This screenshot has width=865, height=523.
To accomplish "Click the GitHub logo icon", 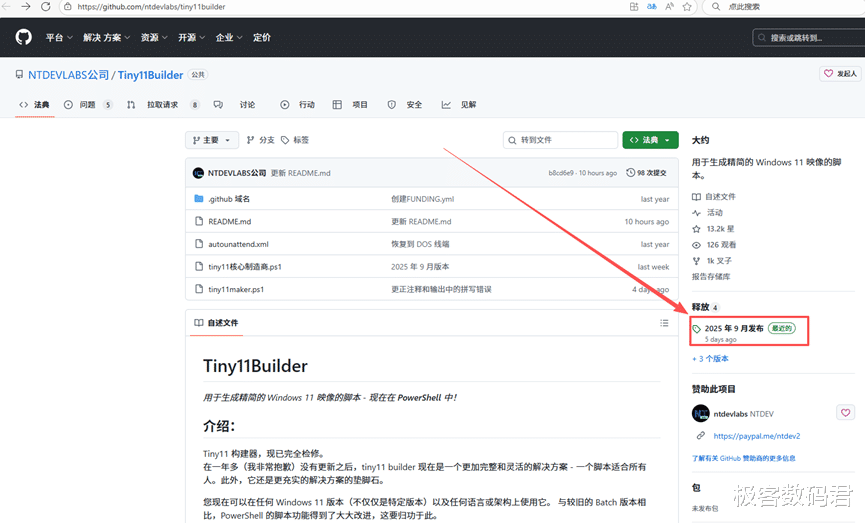I will pyautogui.click(x=23, y=37).
